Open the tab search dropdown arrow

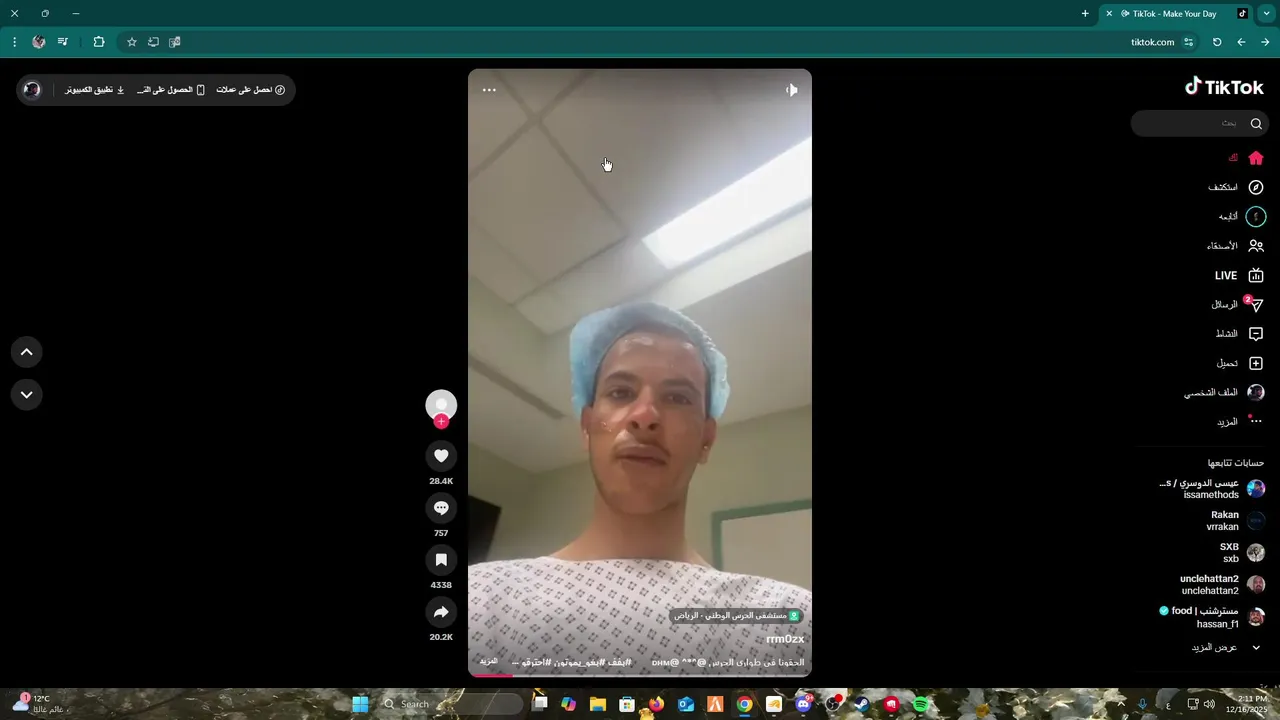(1267, 14)
